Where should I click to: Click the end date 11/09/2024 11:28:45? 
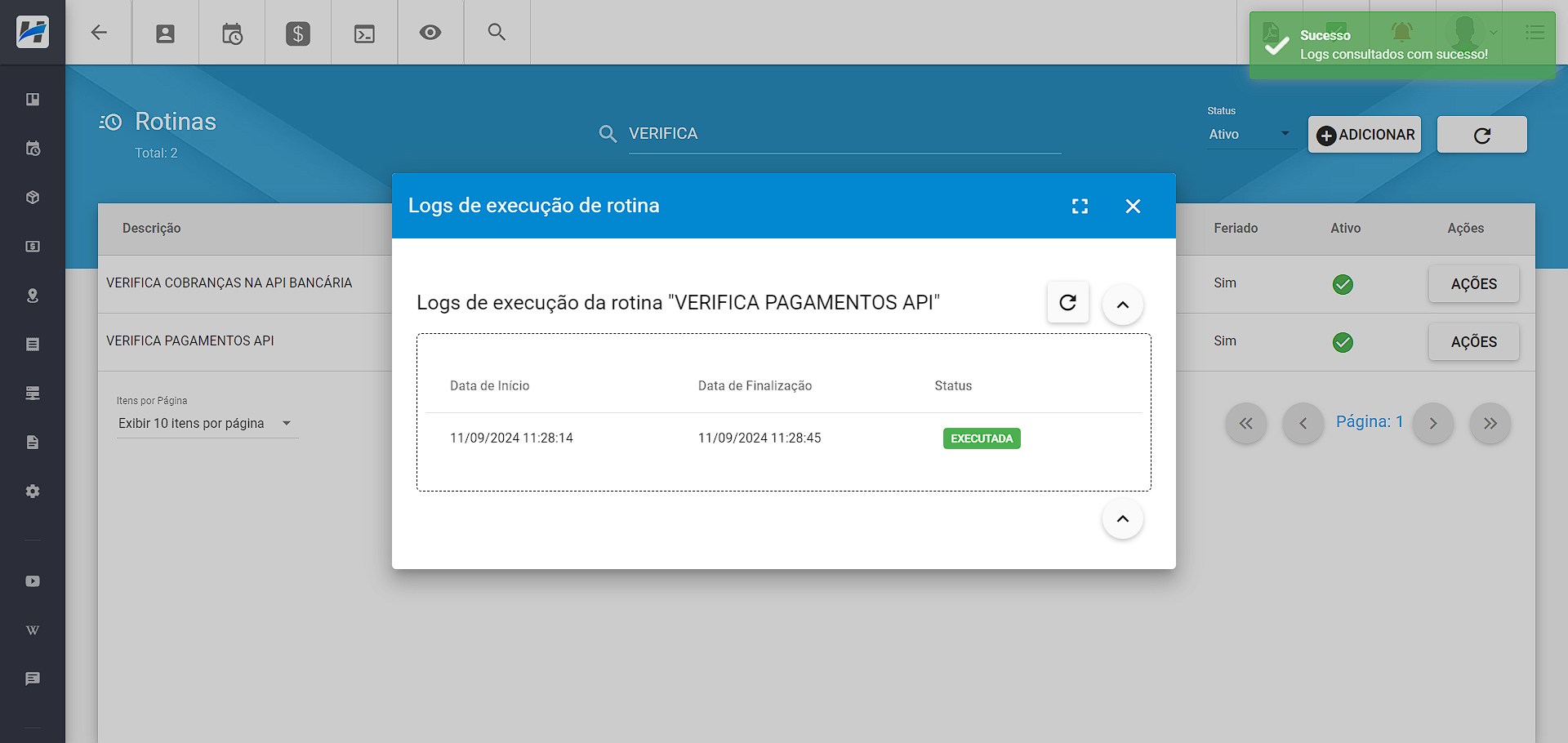pyautogui.click(x=759, y=438)
